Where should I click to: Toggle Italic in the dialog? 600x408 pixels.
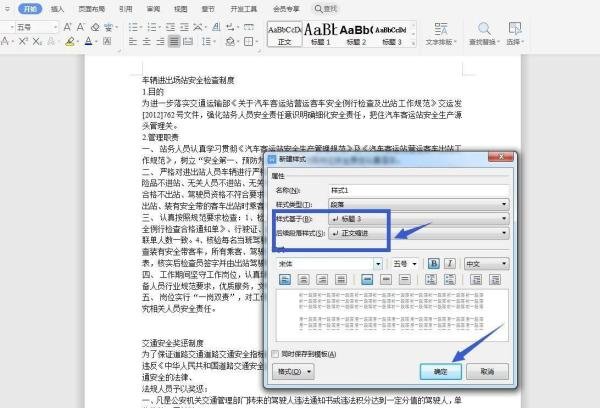tap(450, 264)
